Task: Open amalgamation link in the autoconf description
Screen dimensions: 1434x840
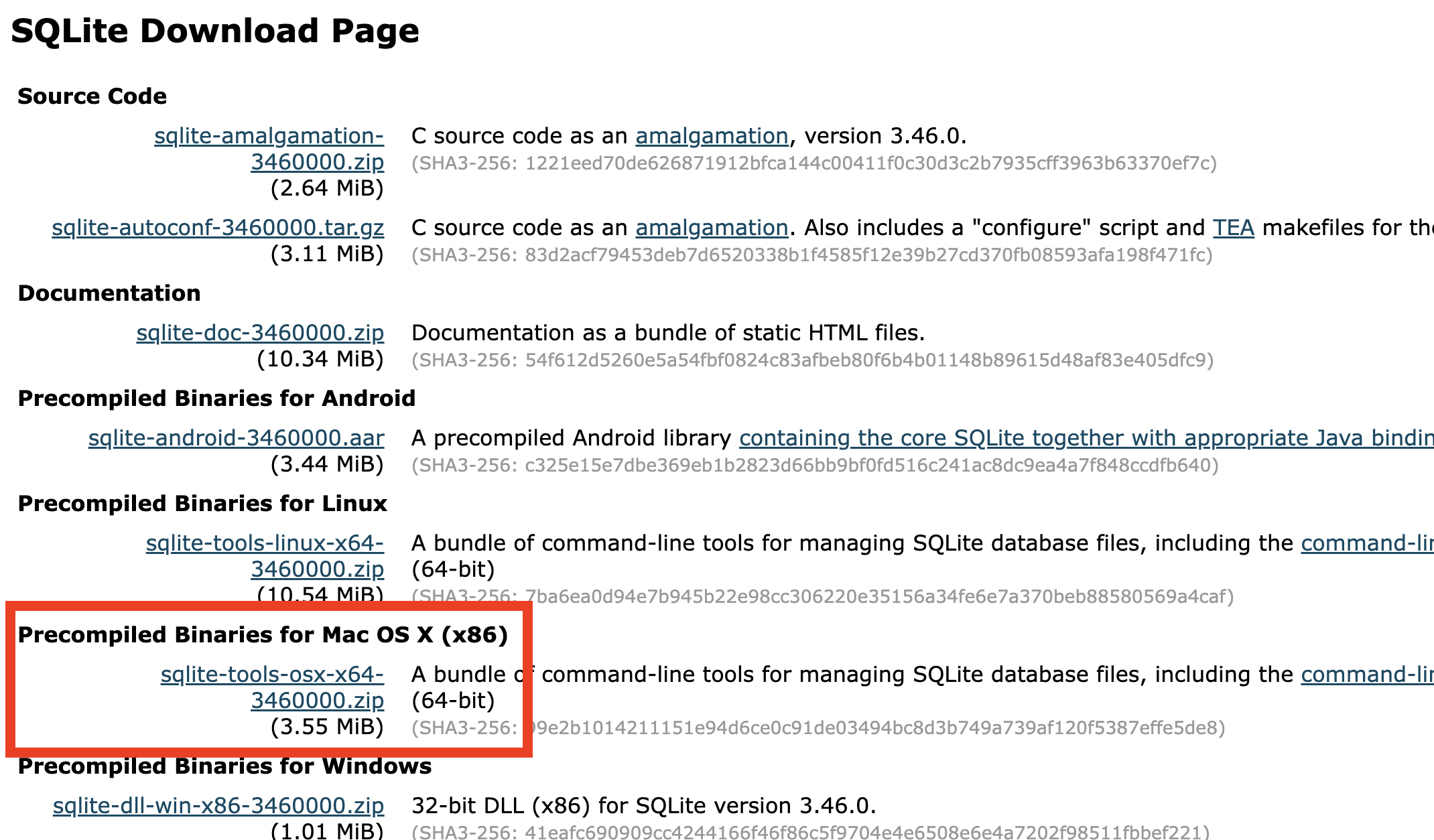Action: (712, 228)
